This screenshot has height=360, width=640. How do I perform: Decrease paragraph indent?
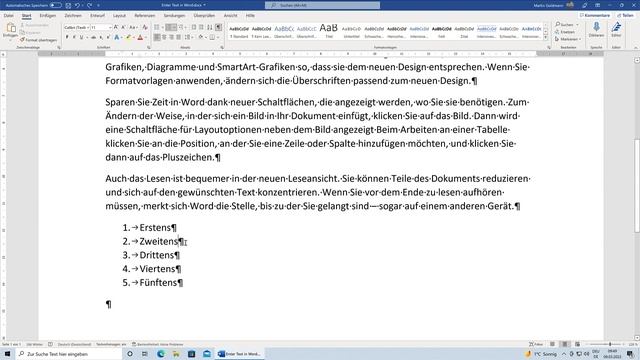(194, 27)
